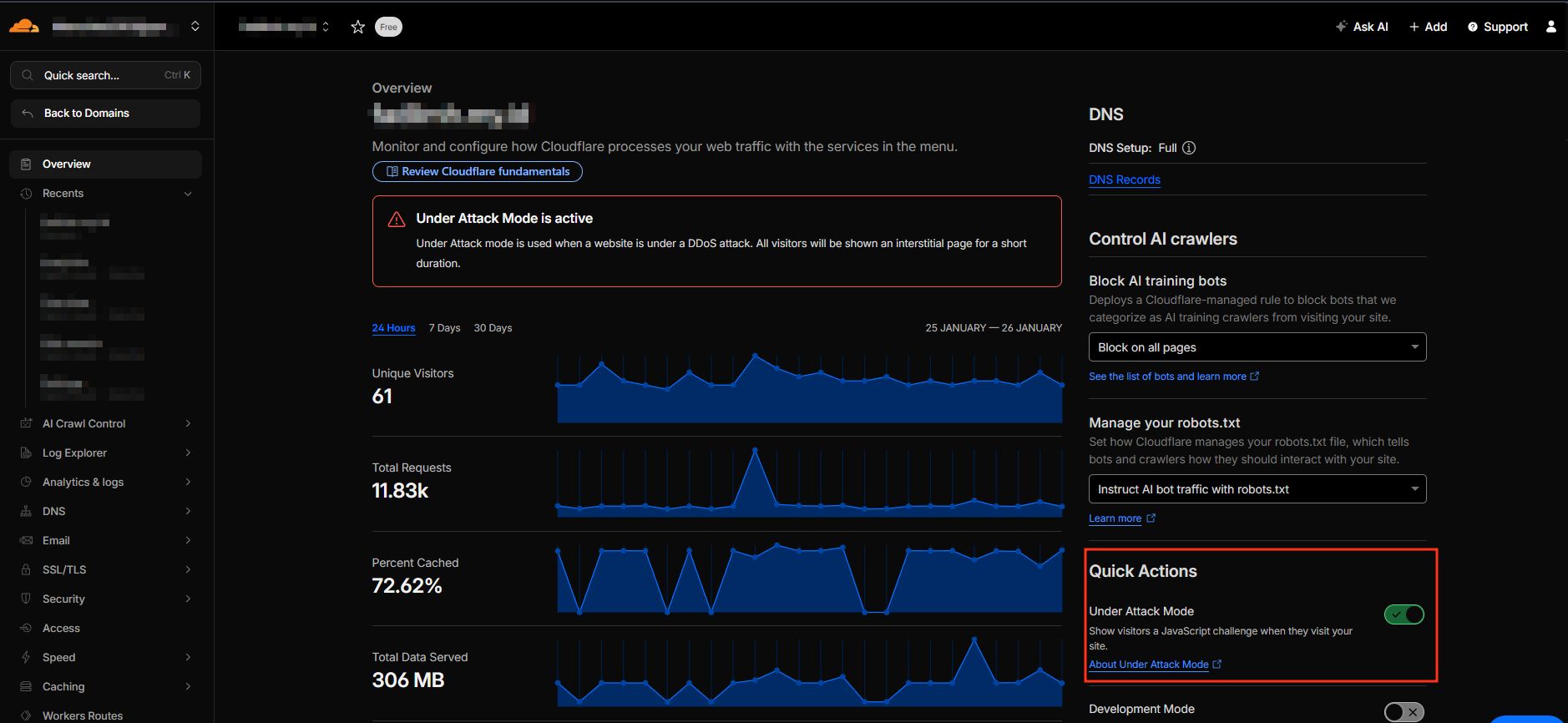1568x723 pixels.
Task: Open About Under Attack Mode link
Action: click(x=1155, y=665)
